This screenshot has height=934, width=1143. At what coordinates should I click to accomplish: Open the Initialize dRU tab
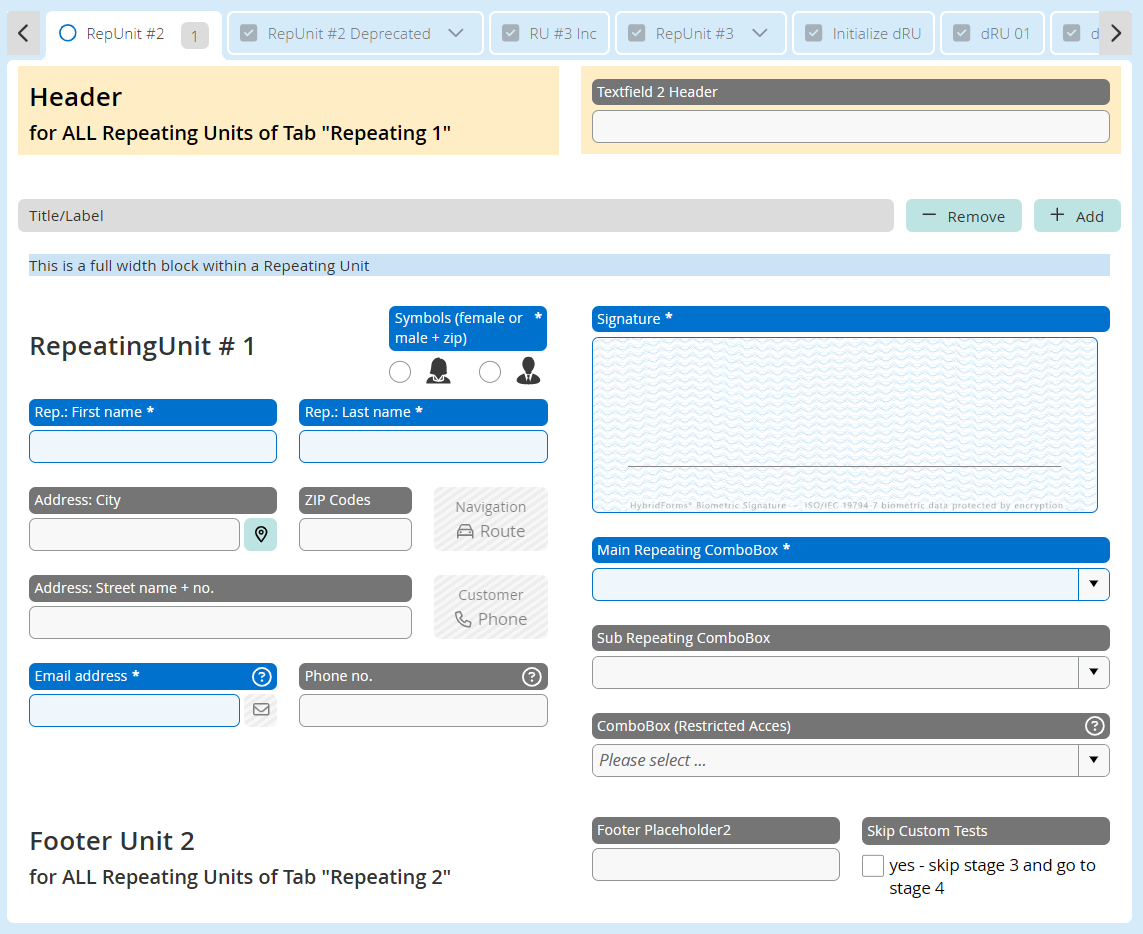tap(864, 34)
